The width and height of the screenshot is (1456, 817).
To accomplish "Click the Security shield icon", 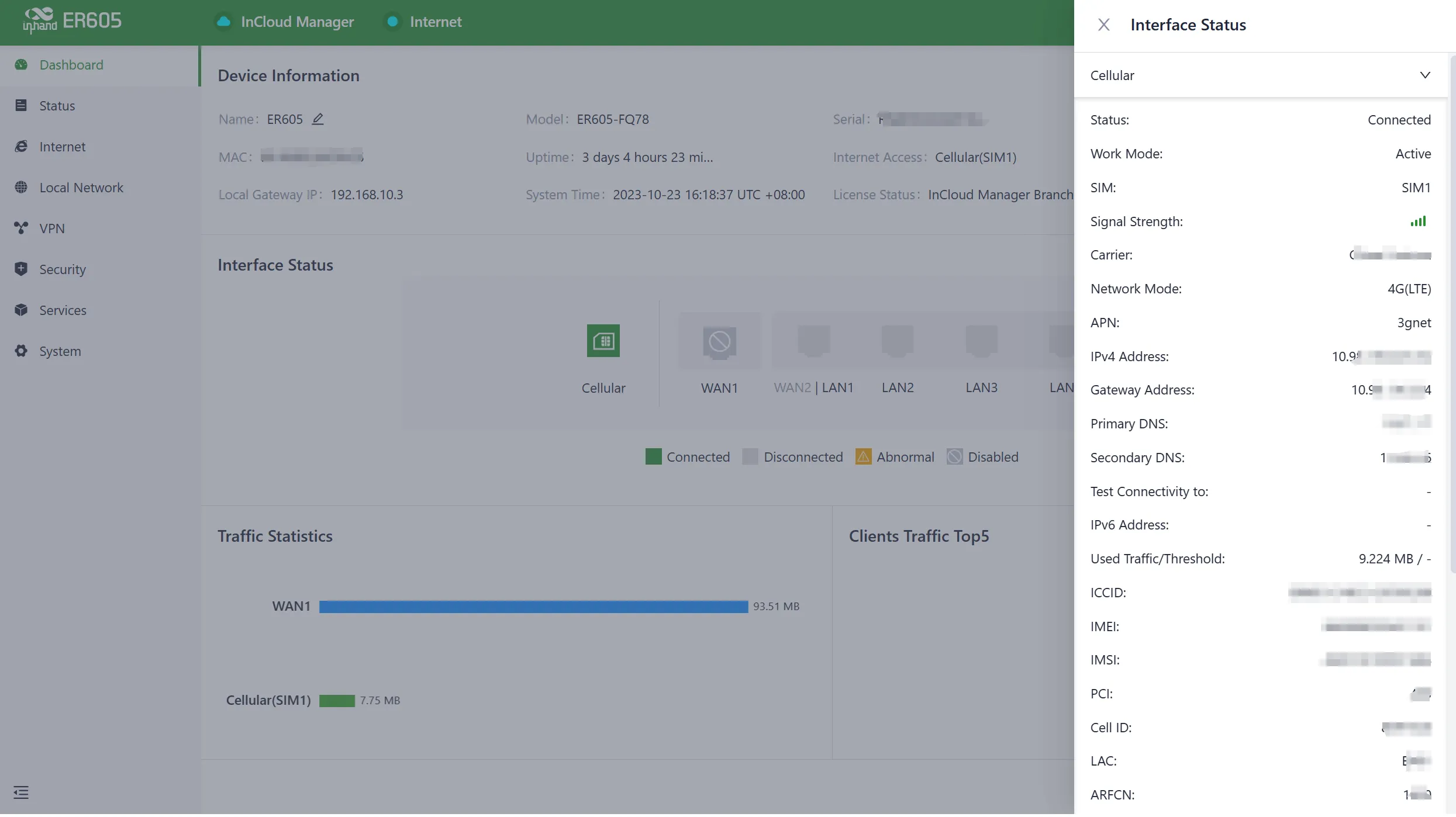I will tap(21, 269).
